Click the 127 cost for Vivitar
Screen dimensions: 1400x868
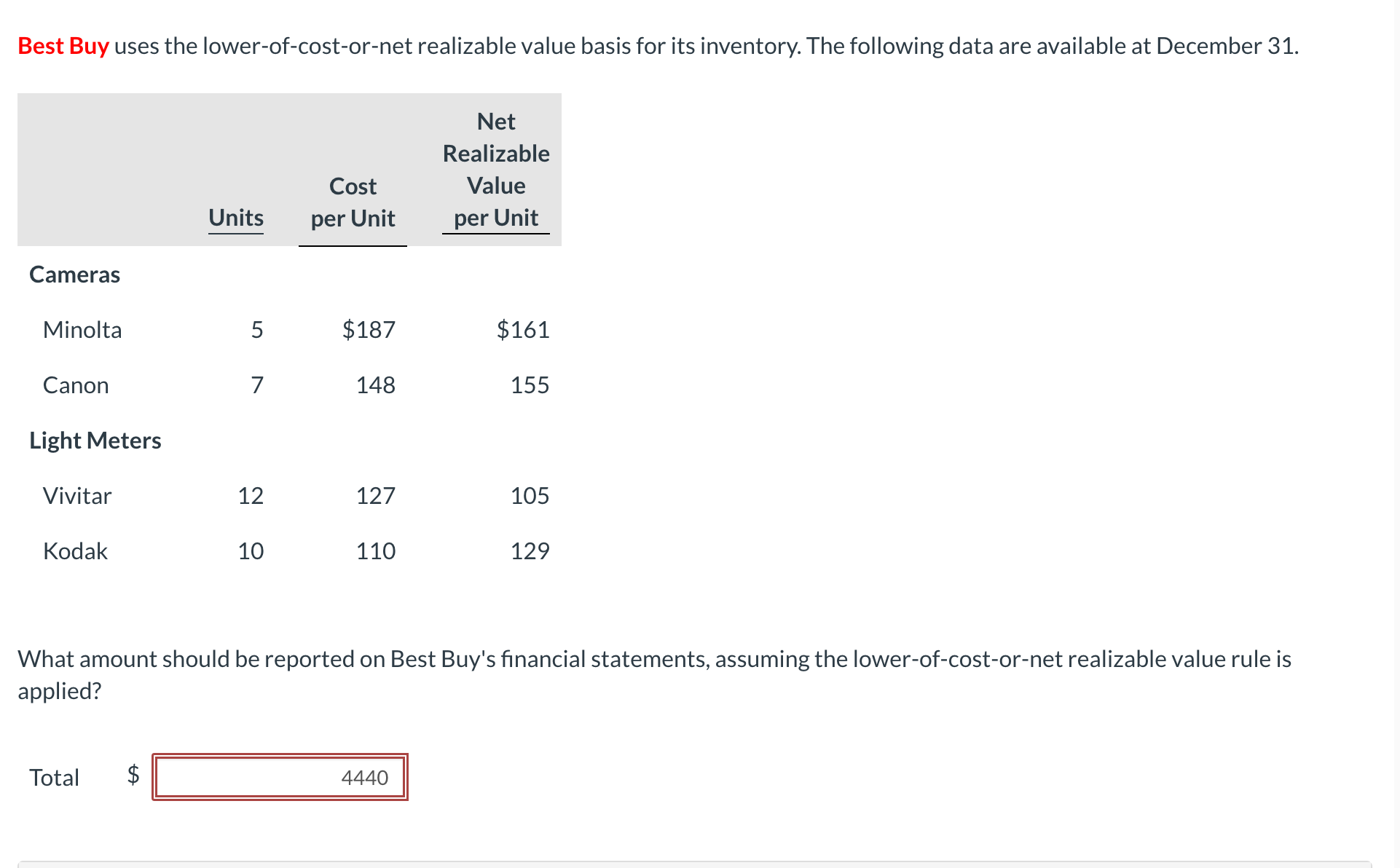tap(376, 495)
